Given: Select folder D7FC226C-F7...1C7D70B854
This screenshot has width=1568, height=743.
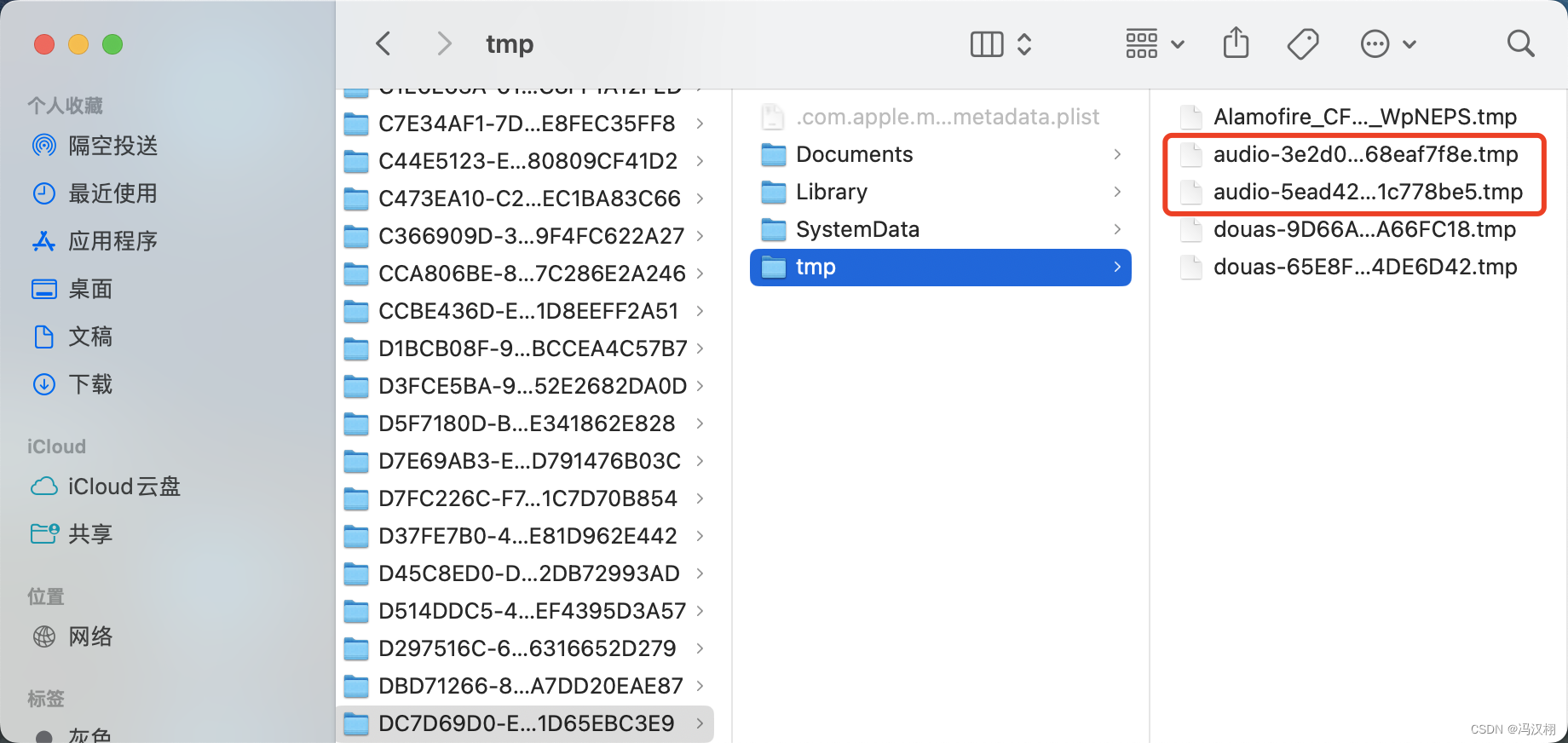Looking at the screenshot, I should pos(525,498).
